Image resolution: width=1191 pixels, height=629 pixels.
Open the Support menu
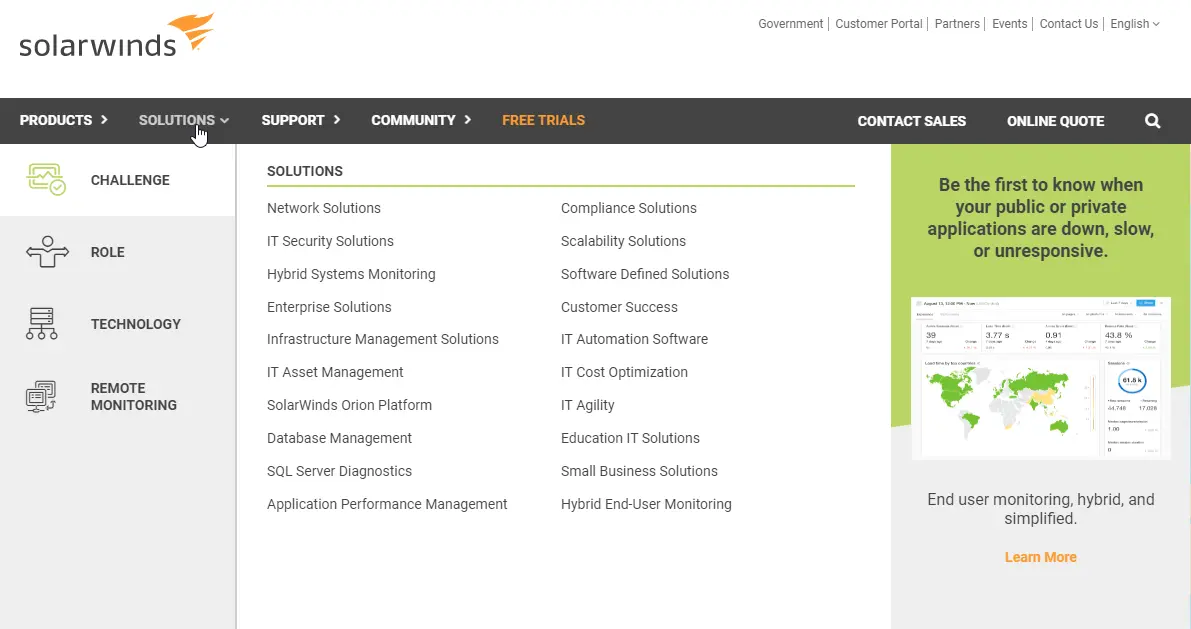292,120
